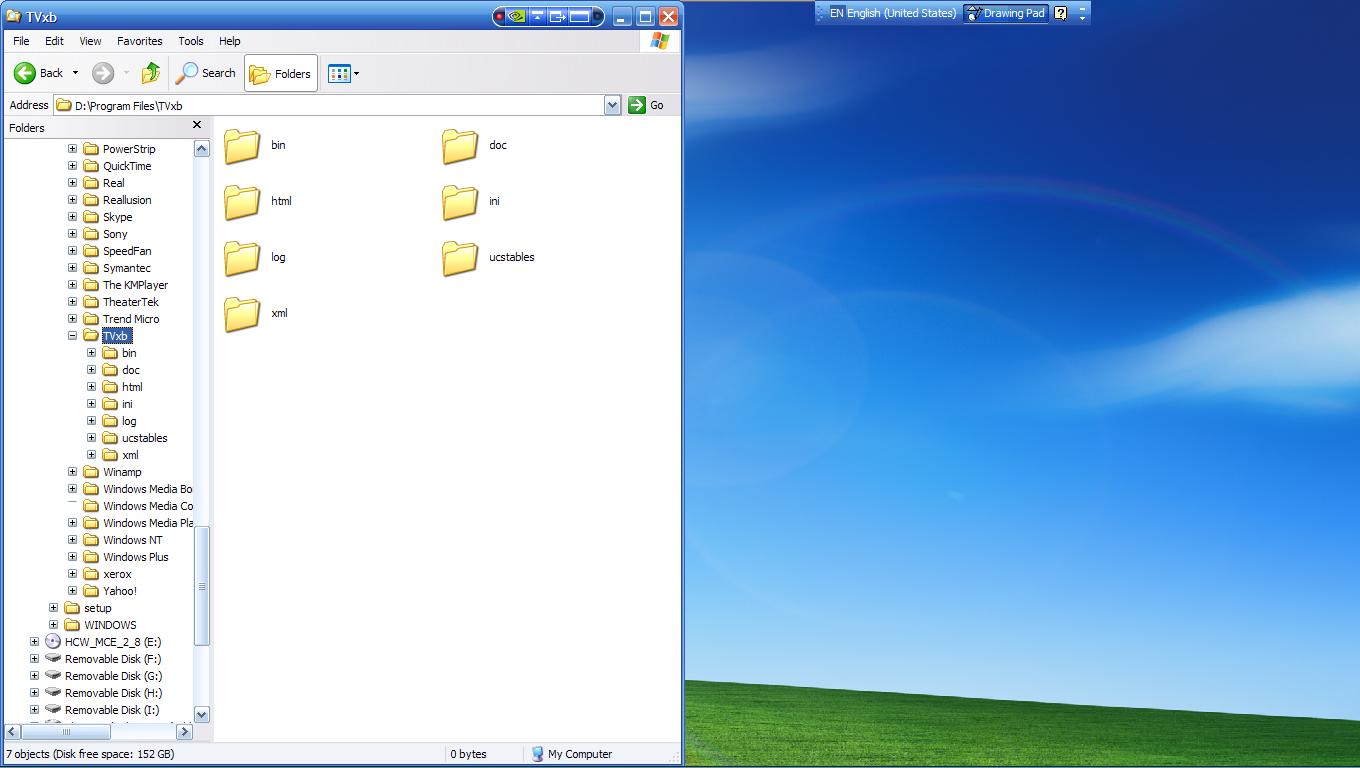Open the Address bar dropdown arrow
This screenshot has height=768, width=1360.
[x=612, y=105]
